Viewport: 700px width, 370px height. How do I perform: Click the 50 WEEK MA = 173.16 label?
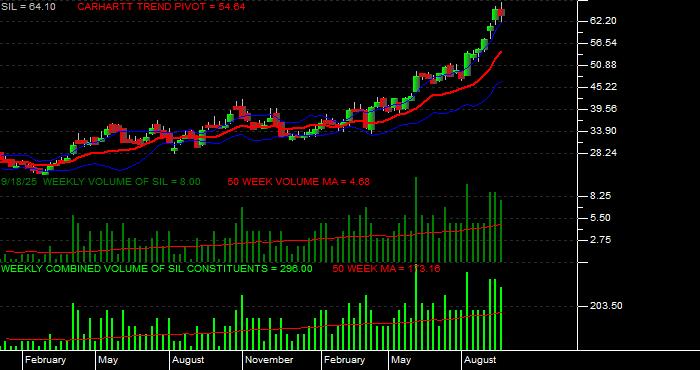pos(386,269)
